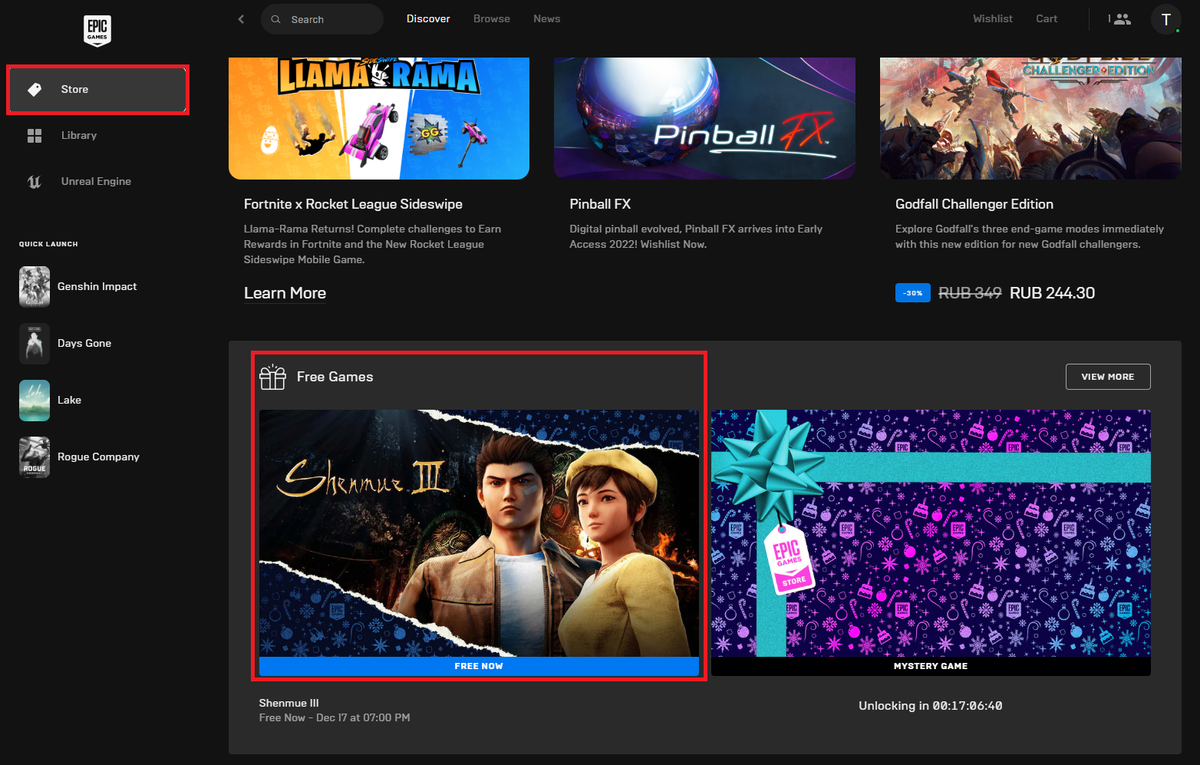Click the Free Games gift icon
Image resolution: width=1200 pixels, height=765 pixels.
coord(272,377)
